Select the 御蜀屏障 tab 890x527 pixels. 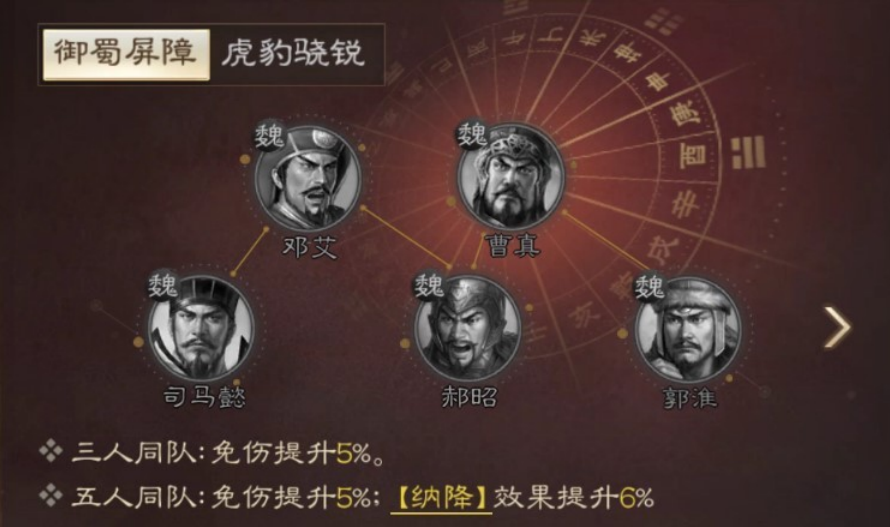click(x=126, y=55)
